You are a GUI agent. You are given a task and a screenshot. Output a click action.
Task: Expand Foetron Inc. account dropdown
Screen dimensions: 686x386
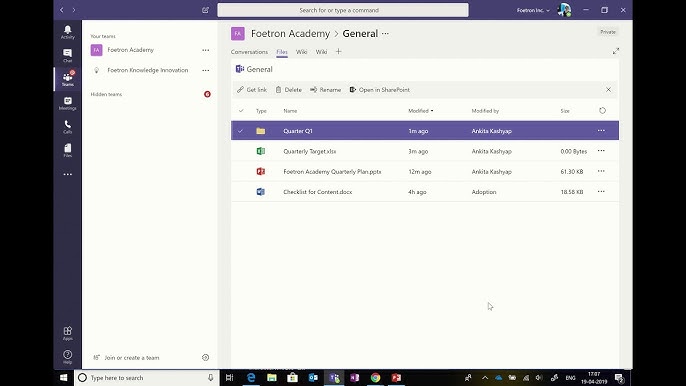coord(533,10)
